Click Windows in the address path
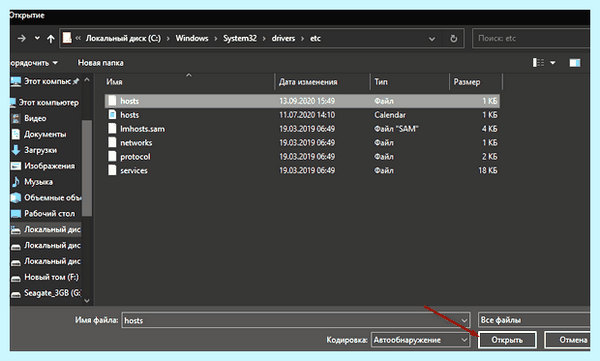 192,38
